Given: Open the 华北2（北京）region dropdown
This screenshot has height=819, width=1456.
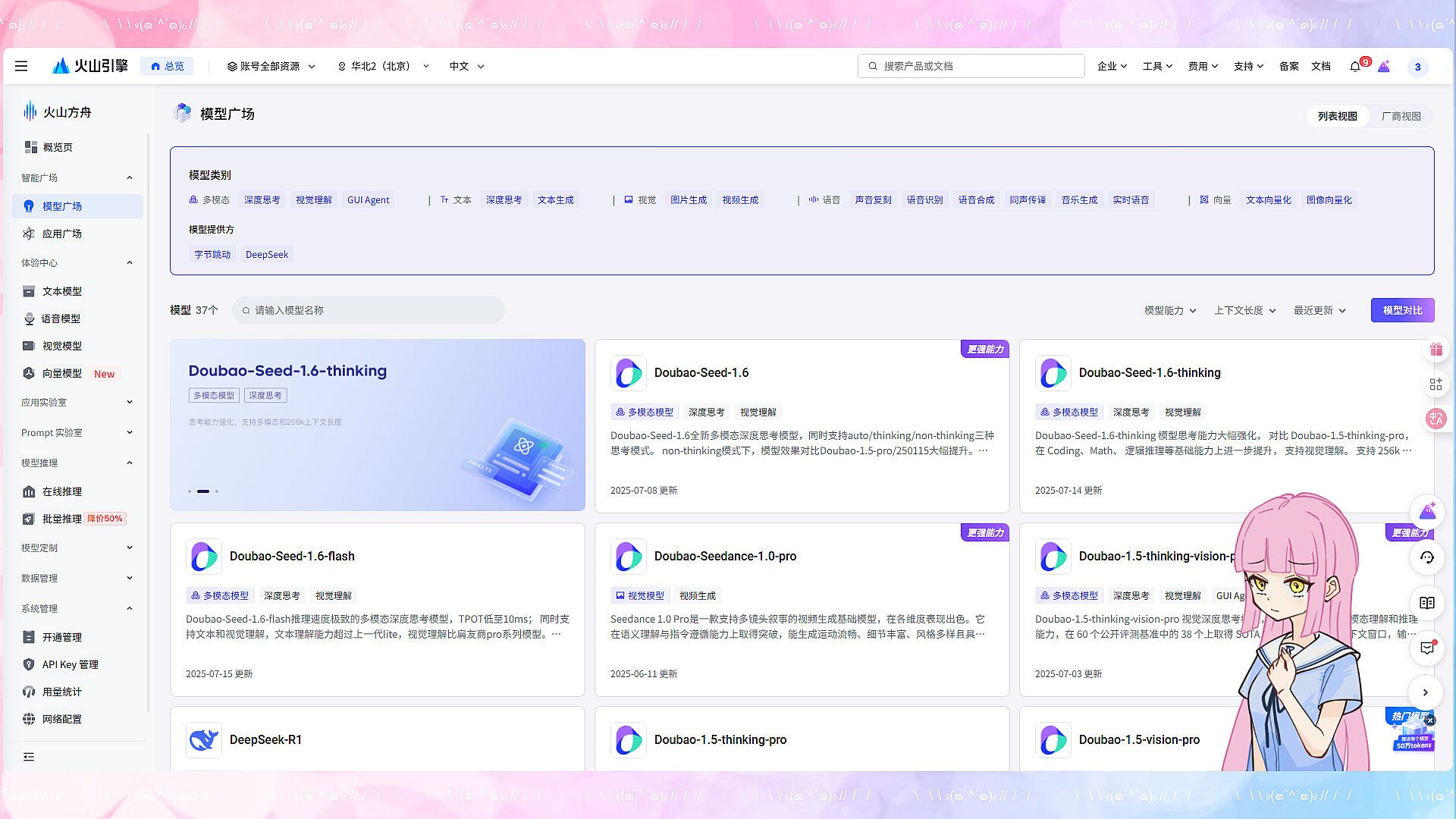Looking at the screenshot, I should coord(383,66).
